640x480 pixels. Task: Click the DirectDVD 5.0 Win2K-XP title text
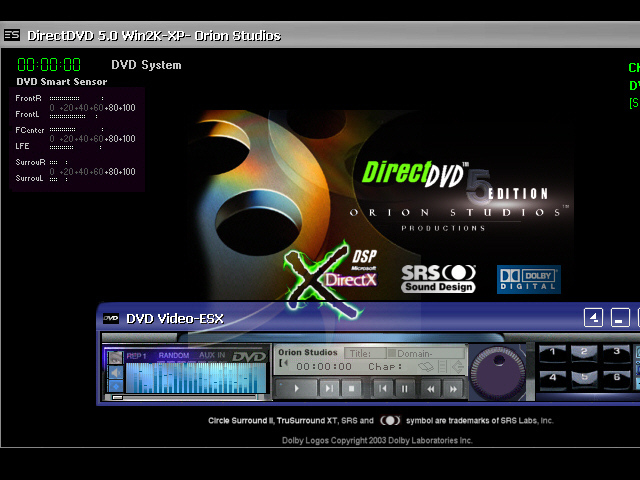point(154,36)
